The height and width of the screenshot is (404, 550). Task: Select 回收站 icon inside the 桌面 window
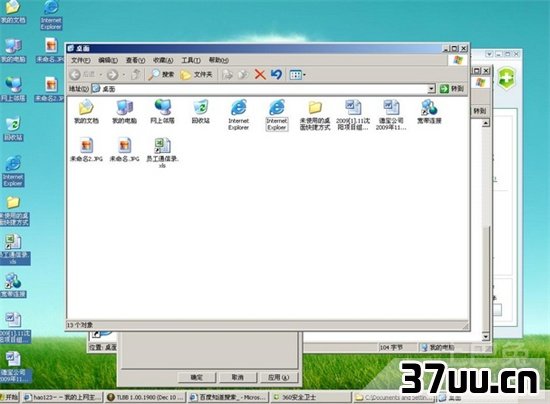point(201,112)
